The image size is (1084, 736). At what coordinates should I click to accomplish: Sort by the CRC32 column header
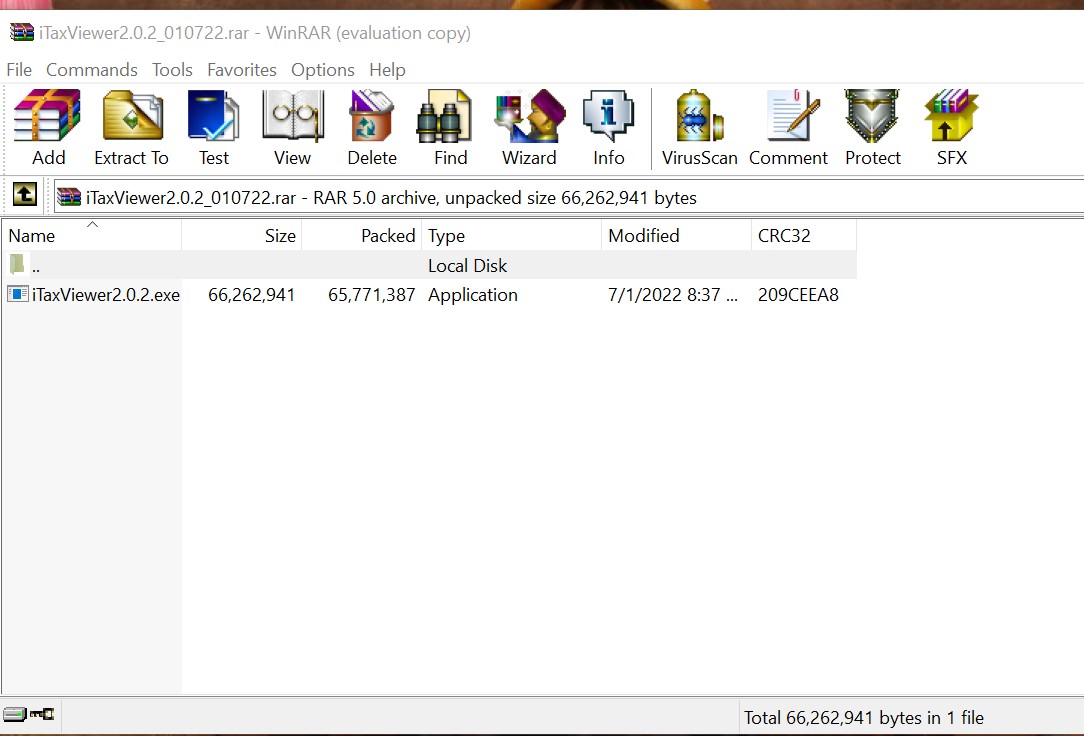[x=804, y=236]
